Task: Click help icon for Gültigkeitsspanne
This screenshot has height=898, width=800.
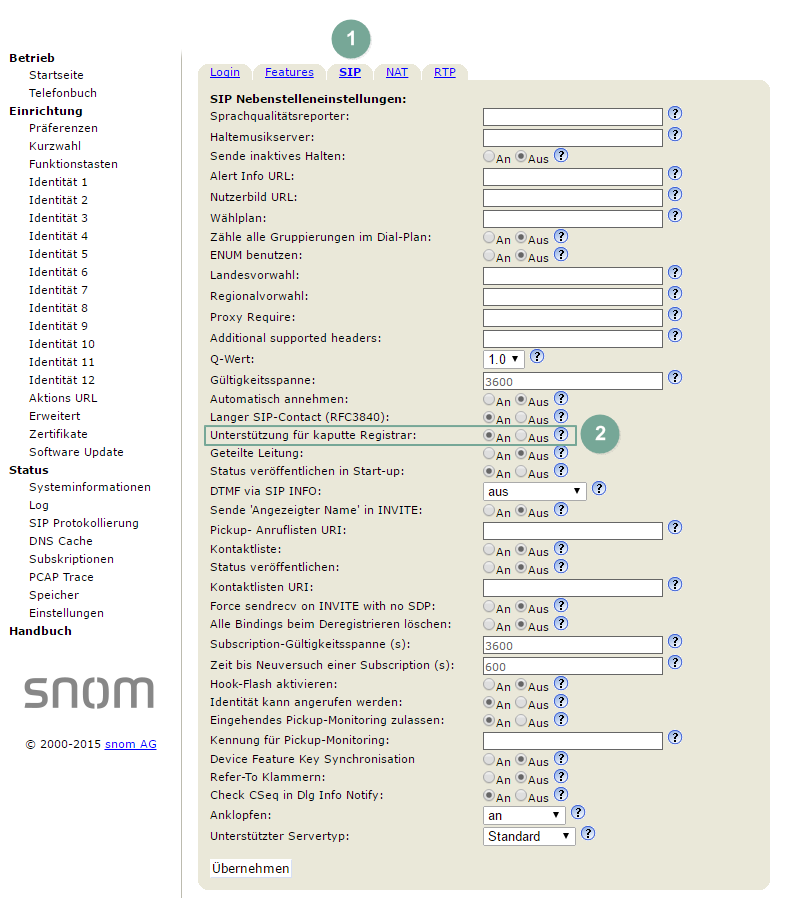Action: pos(675,377)
